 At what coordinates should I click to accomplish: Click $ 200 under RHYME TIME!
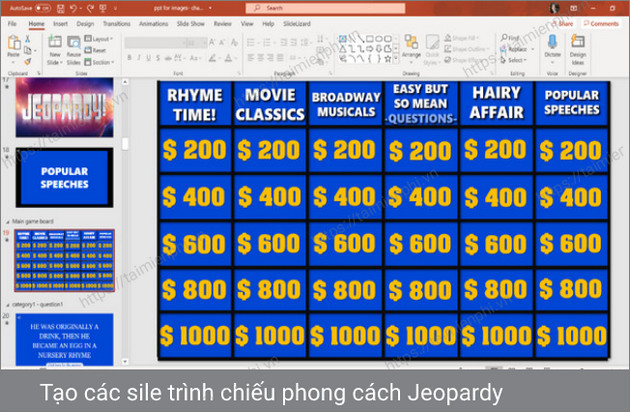click(195, 150)
